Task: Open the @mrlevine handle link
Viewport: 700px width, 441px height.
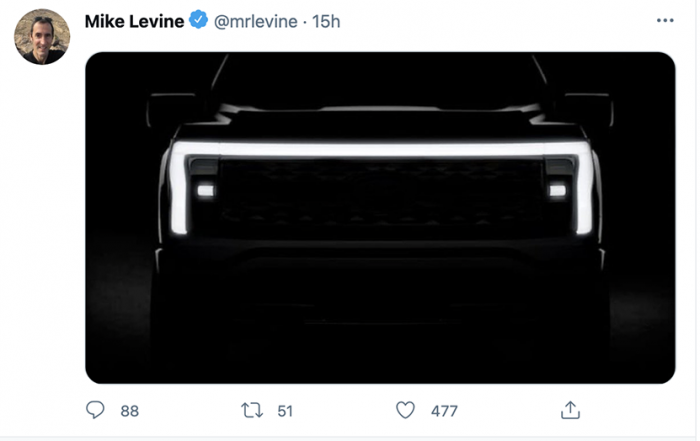Action: (x=256, y=21)
